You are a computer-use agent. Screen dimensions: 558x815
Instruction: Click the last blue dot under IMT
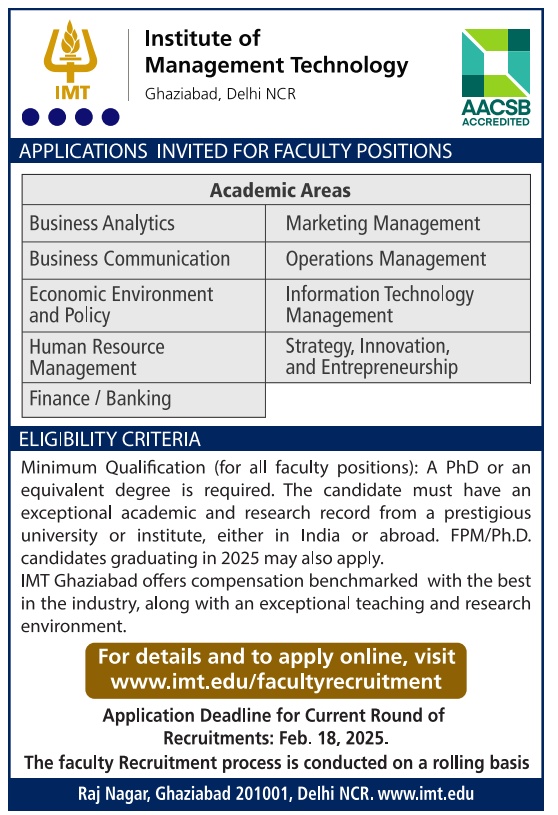(x=110, y=117)
